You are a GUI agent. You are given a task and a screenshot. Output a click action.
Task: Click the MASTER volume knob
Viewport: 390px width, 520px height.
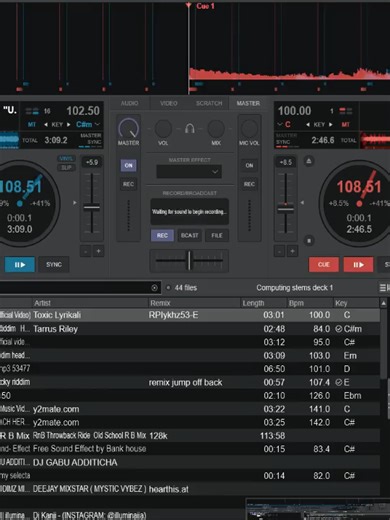pyautogui.click(x=128, y=128)
